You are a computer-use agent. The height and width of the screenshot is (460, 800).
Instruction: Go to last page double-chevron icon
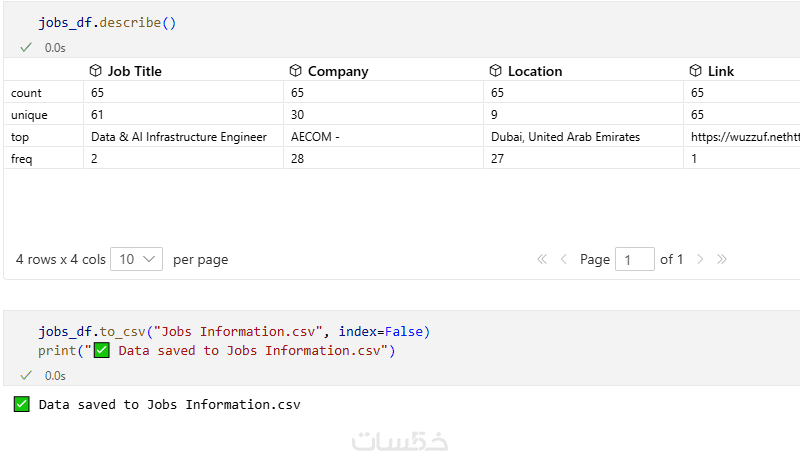[722, 259]
